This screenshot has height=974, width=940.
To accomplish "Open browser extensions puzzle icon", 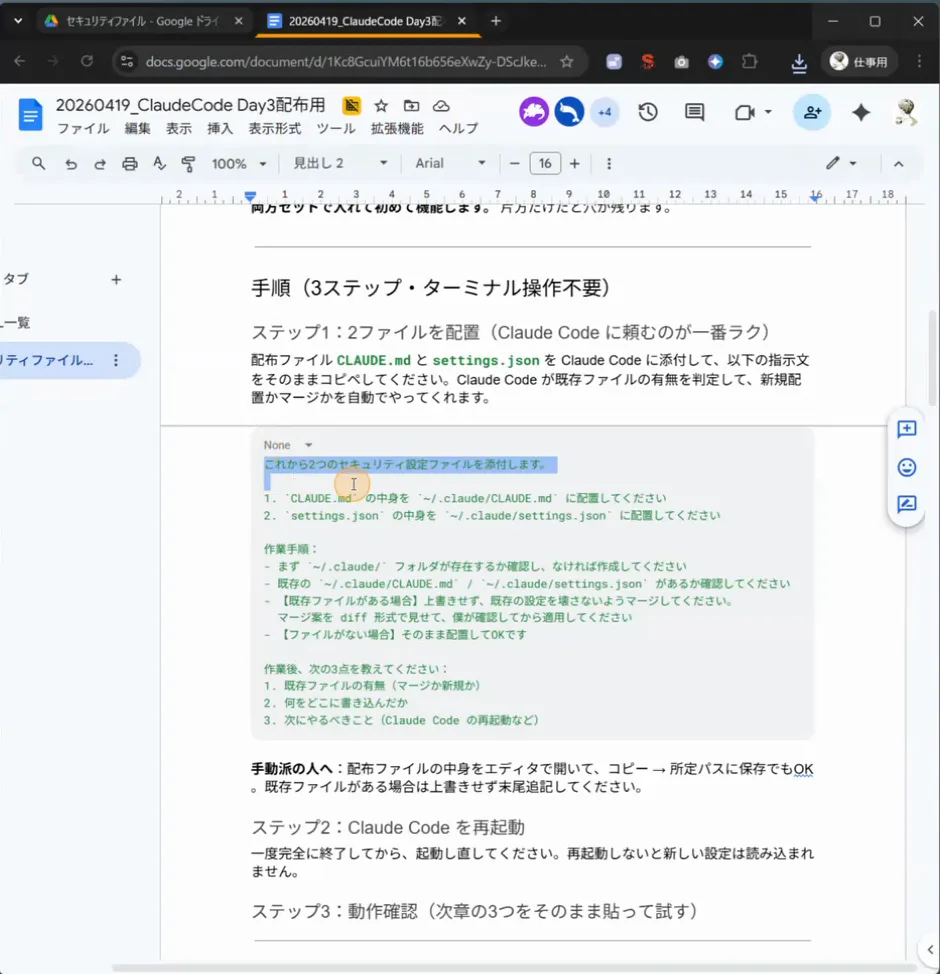I will pos(750,61).
